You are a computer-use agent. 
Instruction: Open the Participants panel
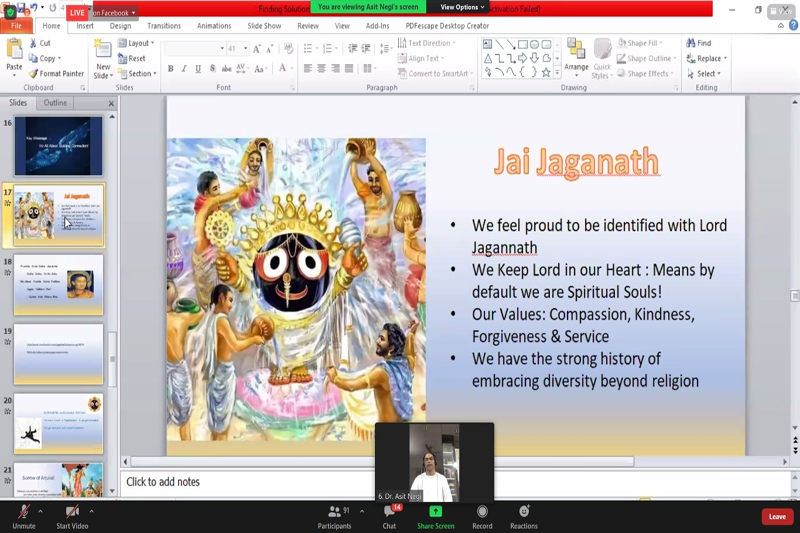pyautogui.click(x=334, y=512)
